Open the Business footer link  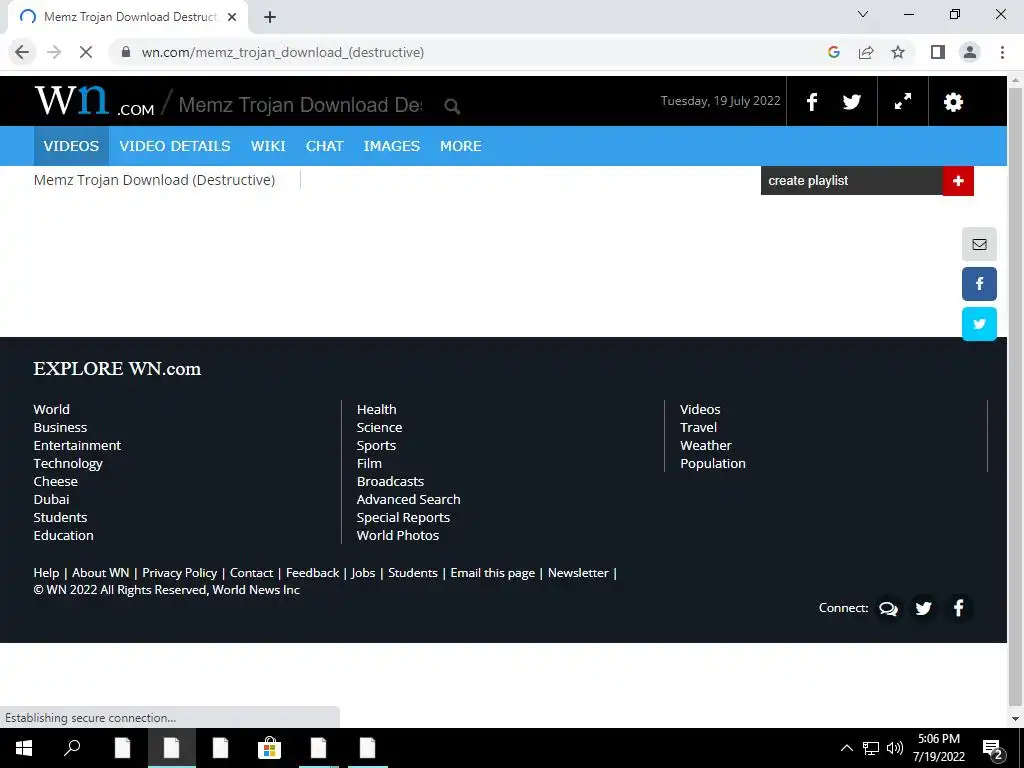[x=60, y=428]
